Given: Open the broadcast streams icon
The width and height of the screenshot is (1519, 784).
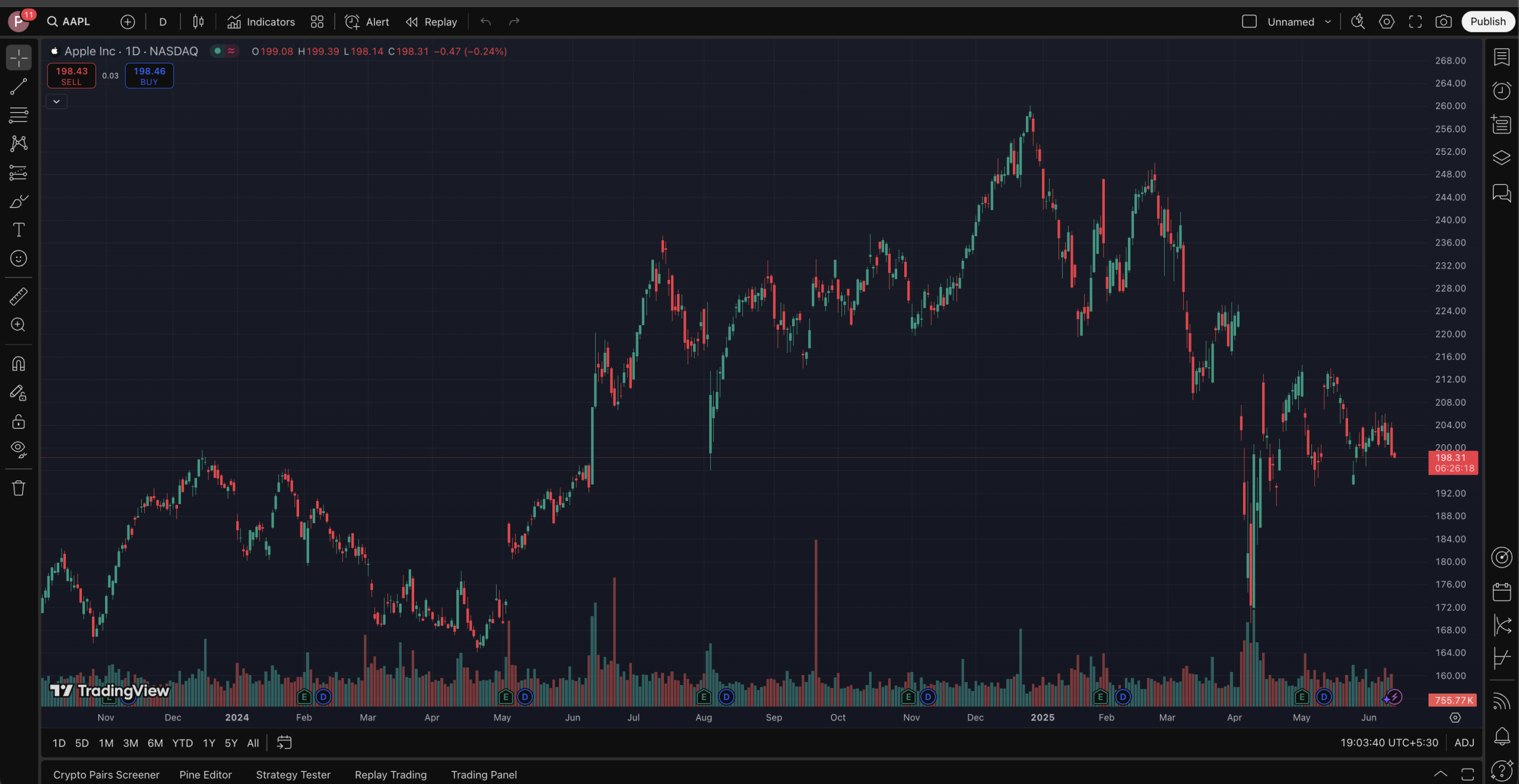Looking at the screenshot, I should click(x=1501, y=702).
